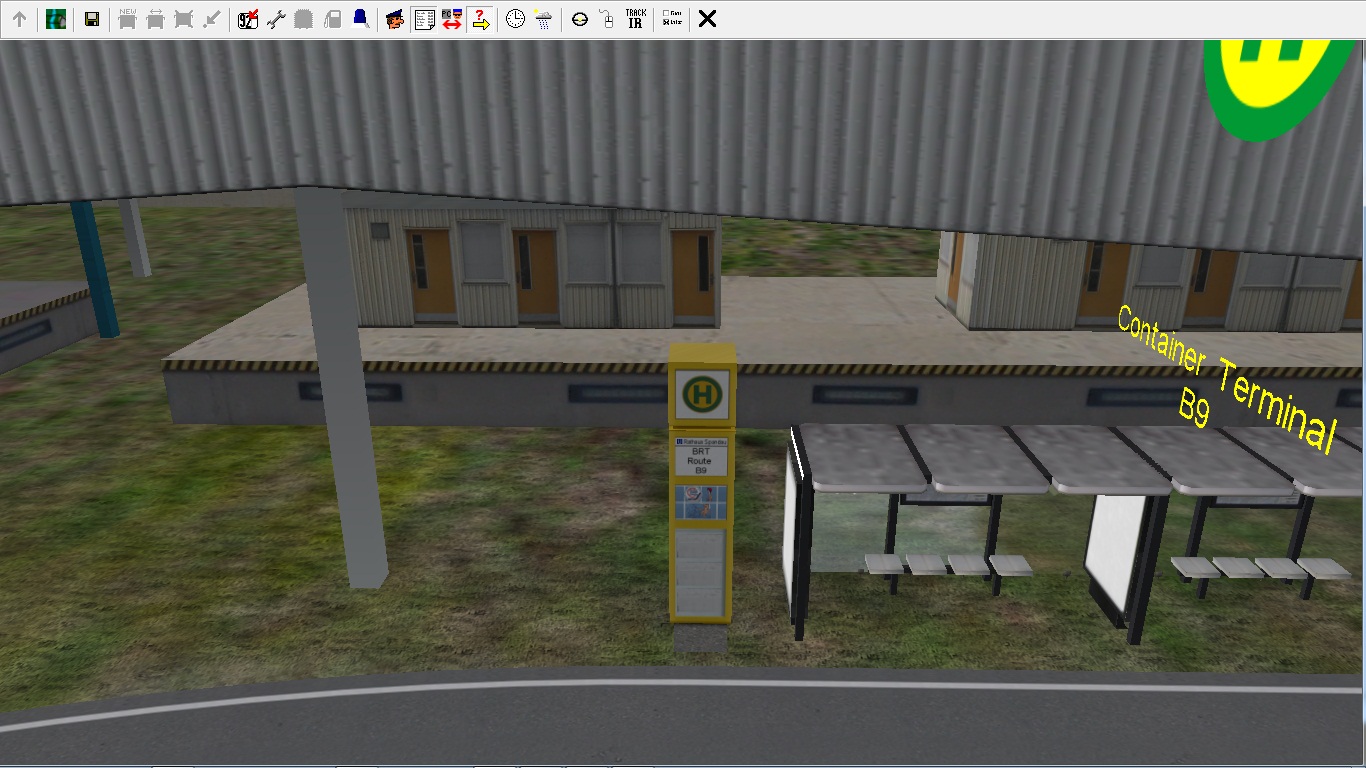Image resolution: width=1366 pixels, height=768 pixels.
Task: Toggle the red question mark arrow icon
Action: coord(479,19)
